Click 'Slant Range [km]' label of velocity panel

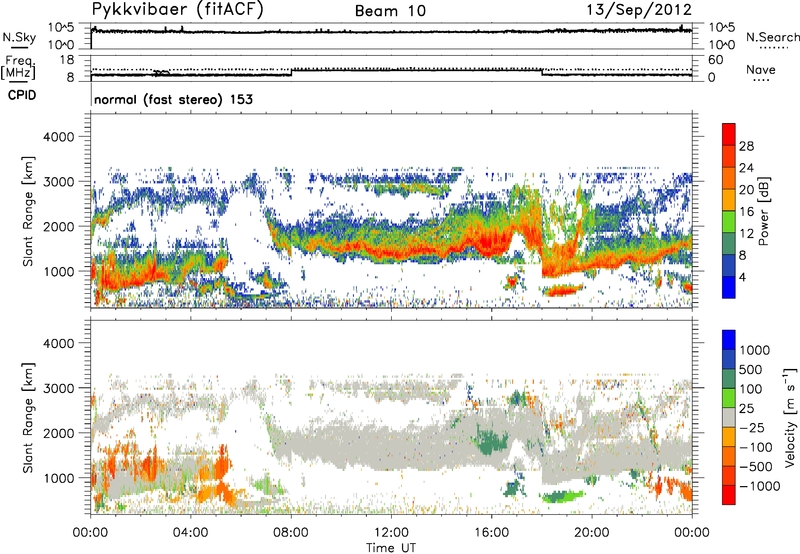tap(28, 417)
